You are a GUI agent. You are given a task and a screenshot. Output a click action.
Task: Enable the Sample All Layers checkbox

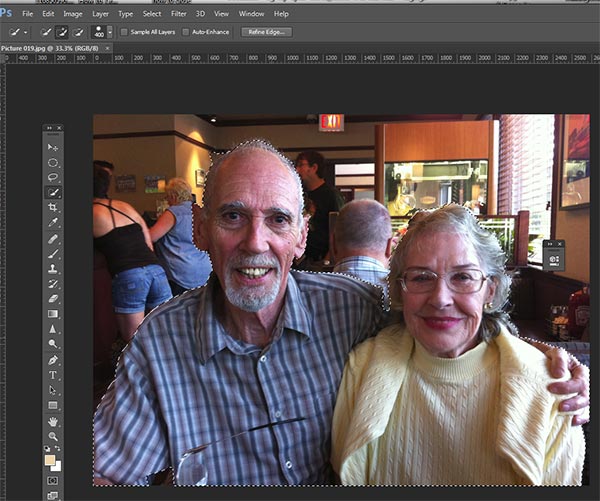124,32
